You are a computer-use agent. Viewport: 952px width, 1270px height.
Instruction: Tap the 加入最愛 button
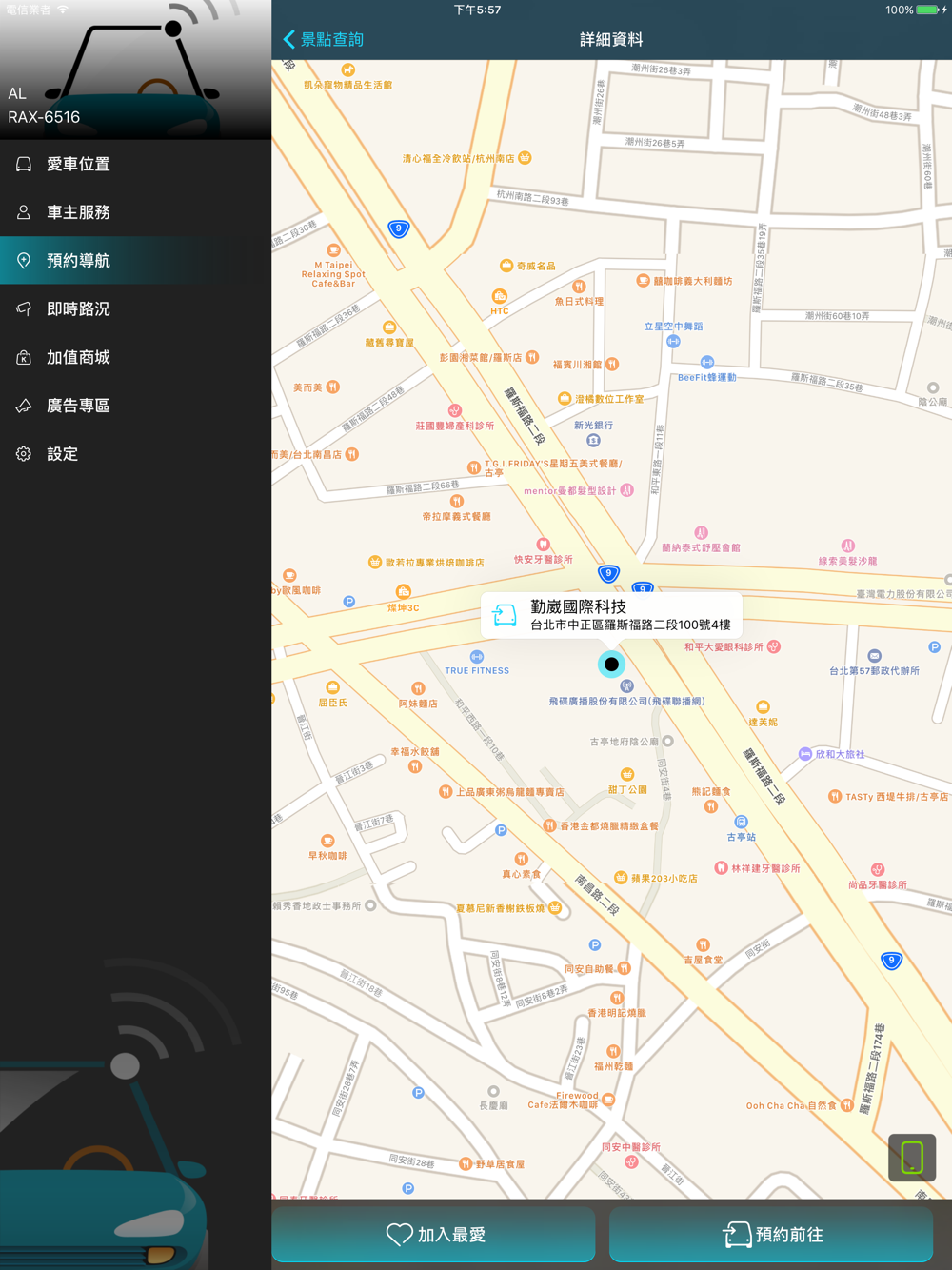click(x=434, y=1234)
